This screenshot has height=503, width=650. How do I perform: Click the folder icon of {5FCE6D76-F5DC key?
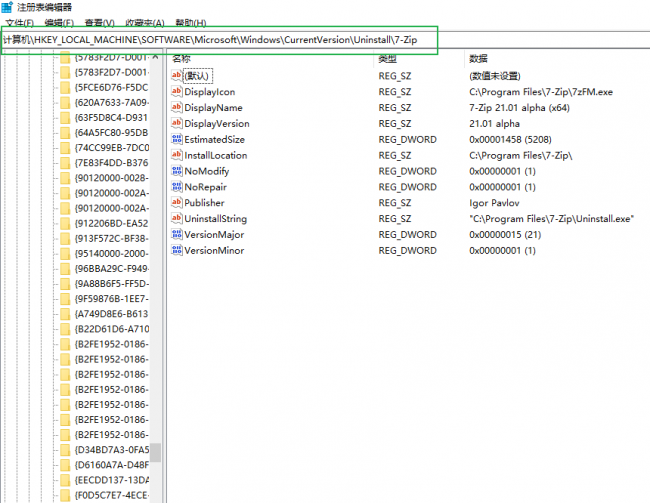65,87
